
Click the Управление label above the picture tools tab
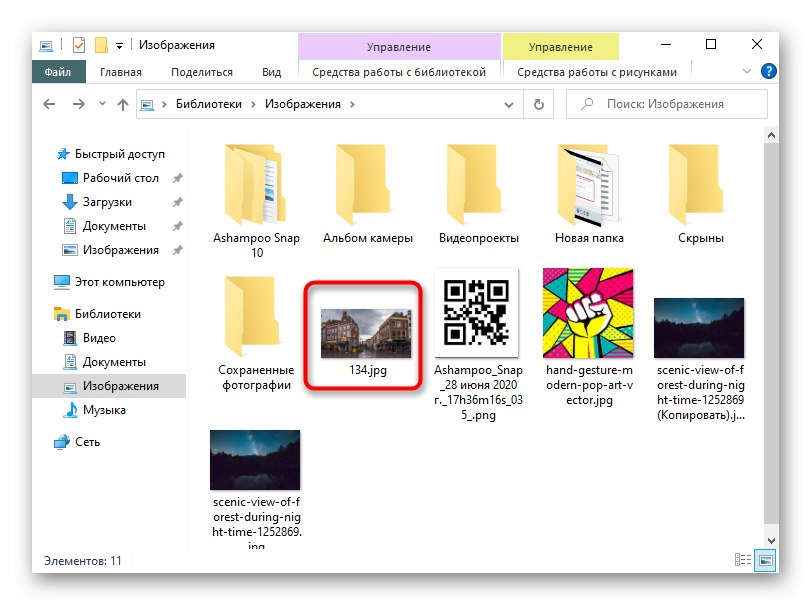[x=561, y=47]
